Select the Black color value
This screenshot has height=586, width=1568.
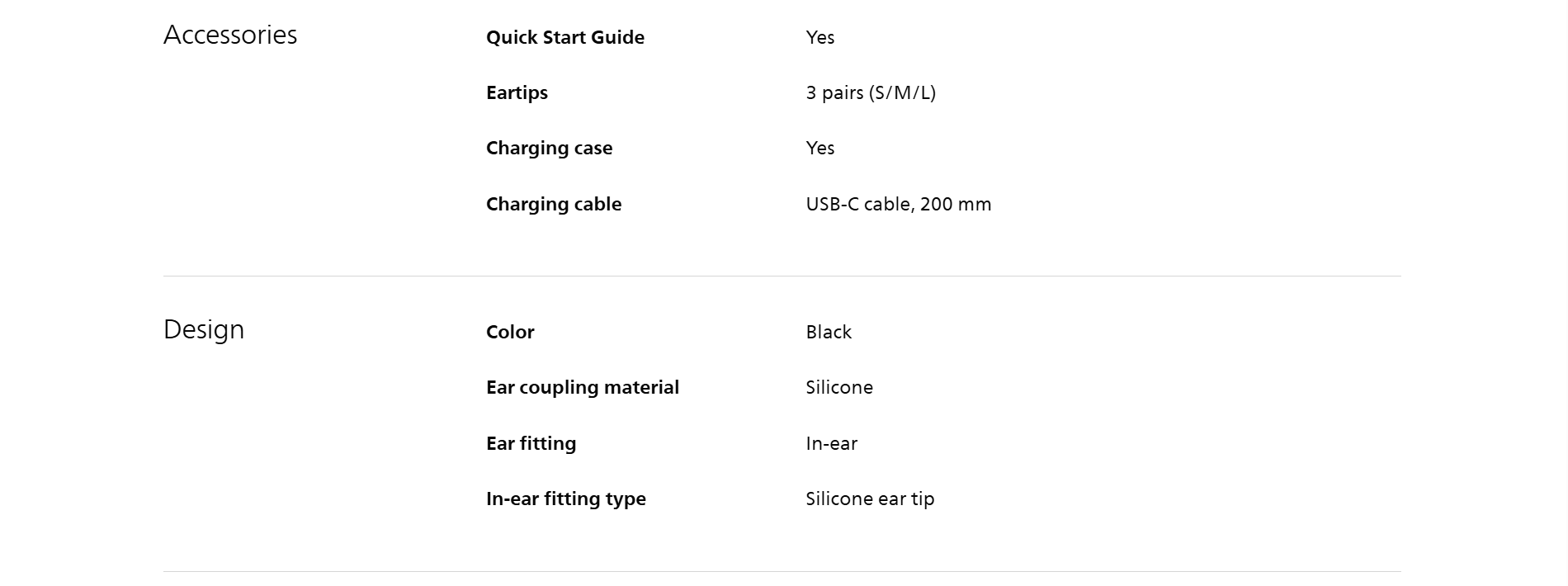[x=829, y=332]
